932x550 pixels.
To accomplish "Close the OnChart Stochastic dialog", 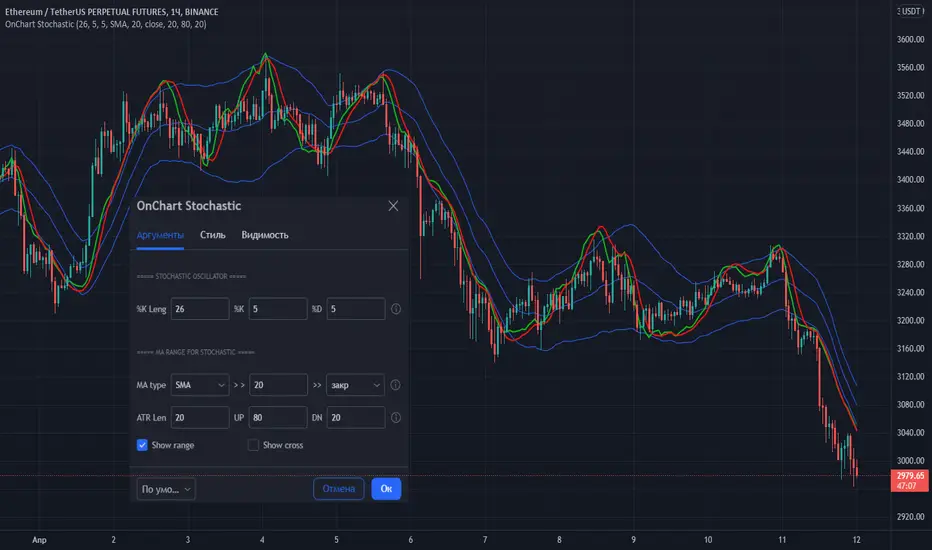I will pyautogui.click(x=393, y=206).
